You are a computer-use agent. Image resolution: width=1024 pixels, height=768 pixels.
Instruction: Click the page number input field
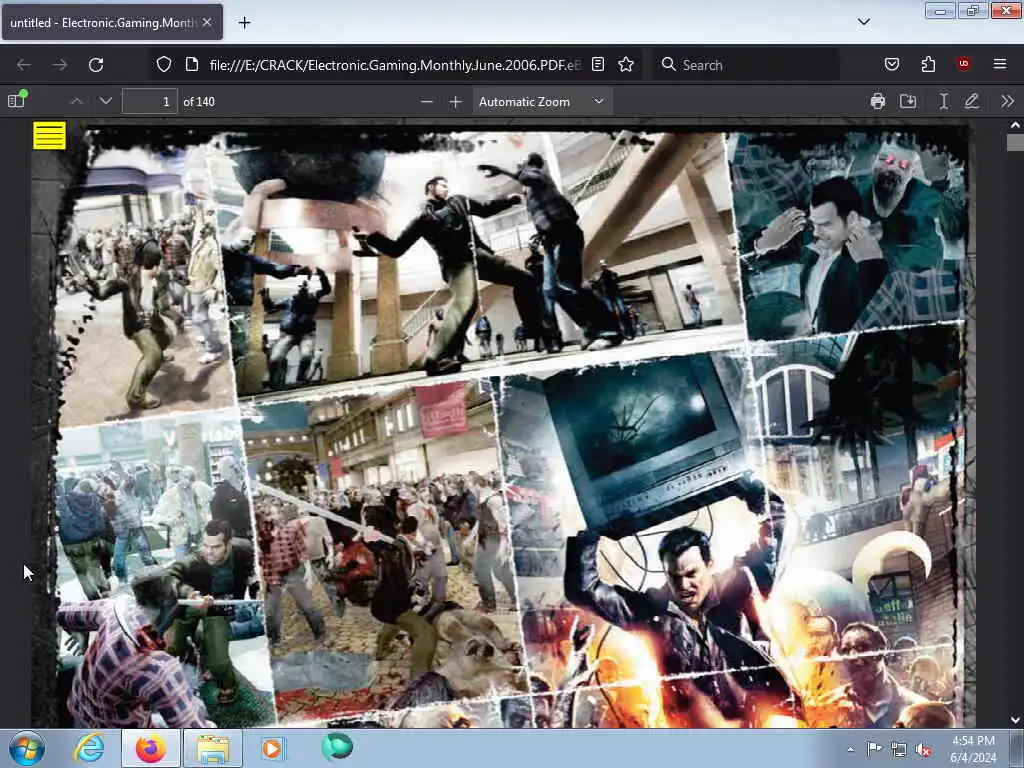150,101
